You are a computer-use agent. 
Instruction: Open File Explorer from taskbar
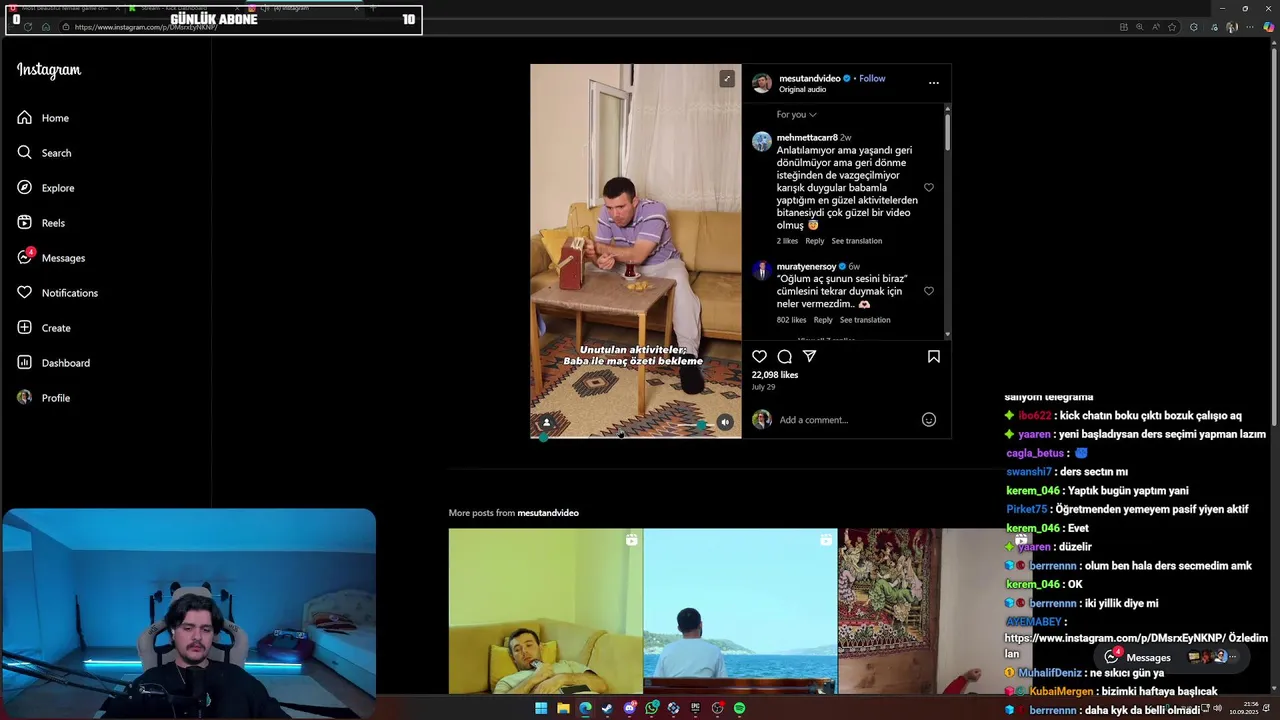click(563, 708)
